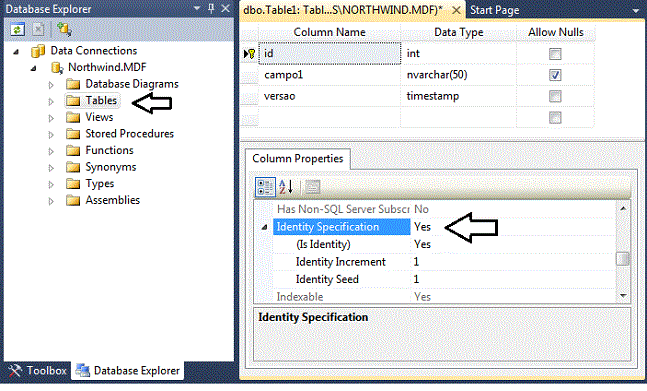This screenshot has height=391, width=647.
Task: Click the Categorized view icon in Column Properties
Action: (265, 187)
